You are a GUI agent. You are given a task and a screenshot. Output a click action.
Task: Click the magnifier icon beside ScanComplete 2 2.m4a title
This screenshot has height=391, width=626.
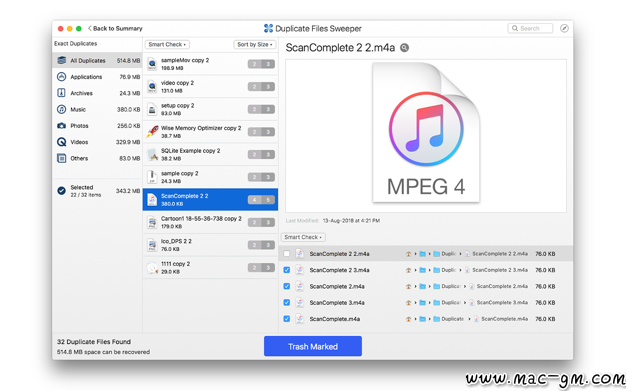pyautogui.click(x=404, y=48)
